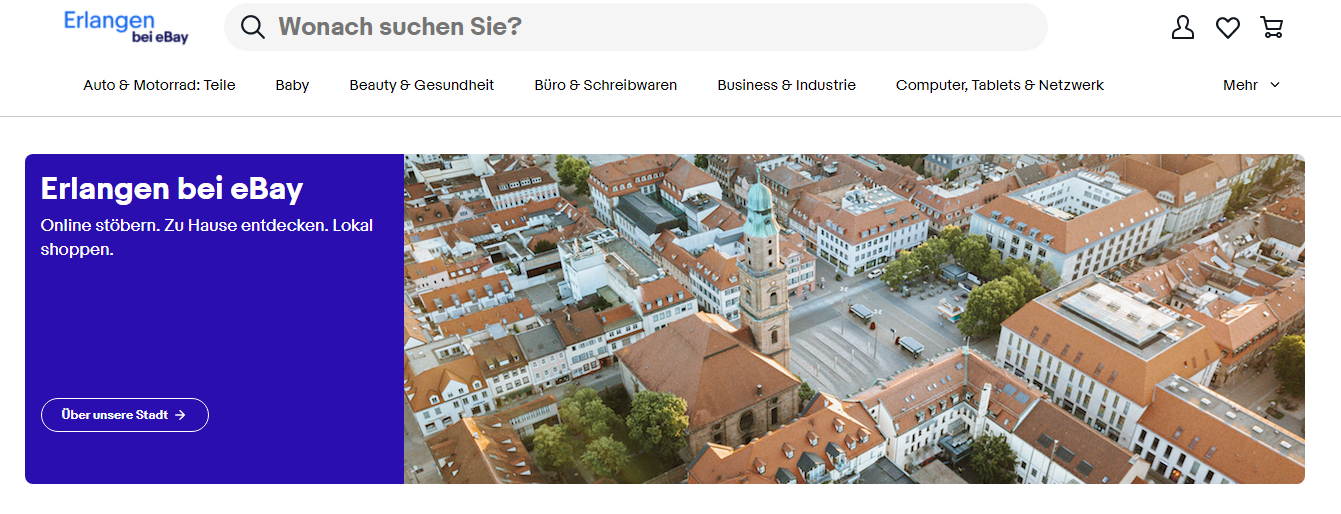Click the Erlangen bei eBay logo
1341x514 pixels.
point(126,27)
